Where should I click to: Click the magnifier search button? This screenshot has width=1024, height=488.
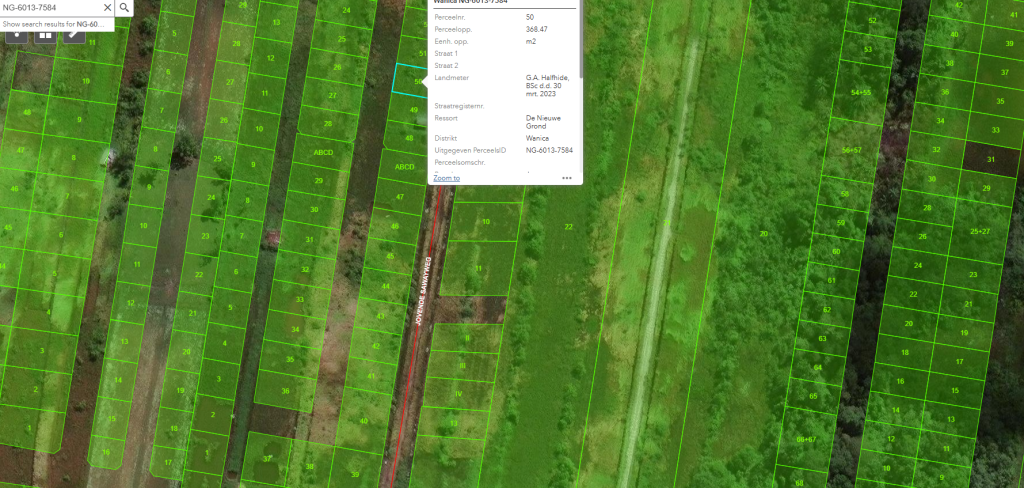pos(124,8)
